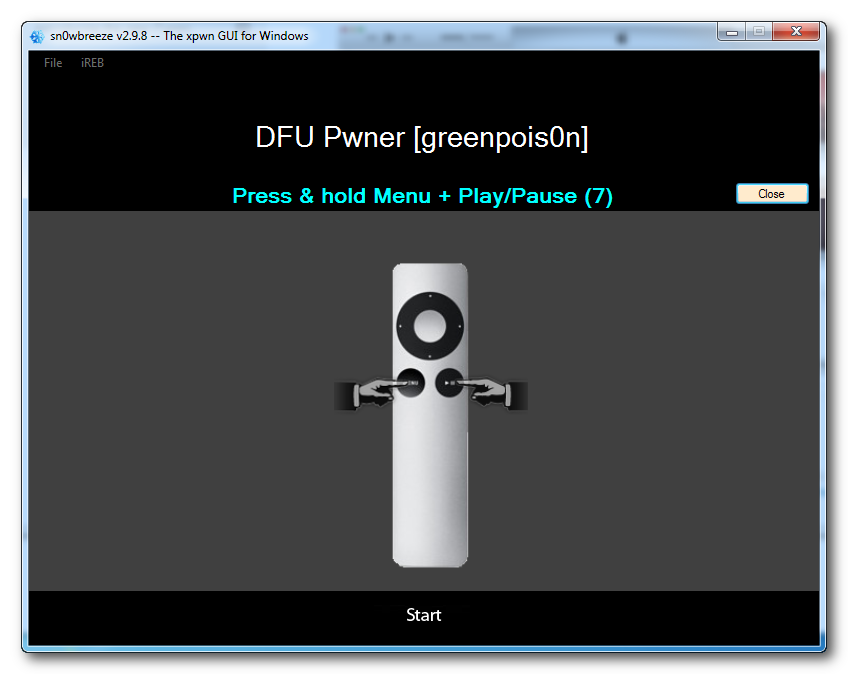Viewport: 848px width, 674px height.
Task: Click the Start button at the bottom
Action: pos(423,615)
